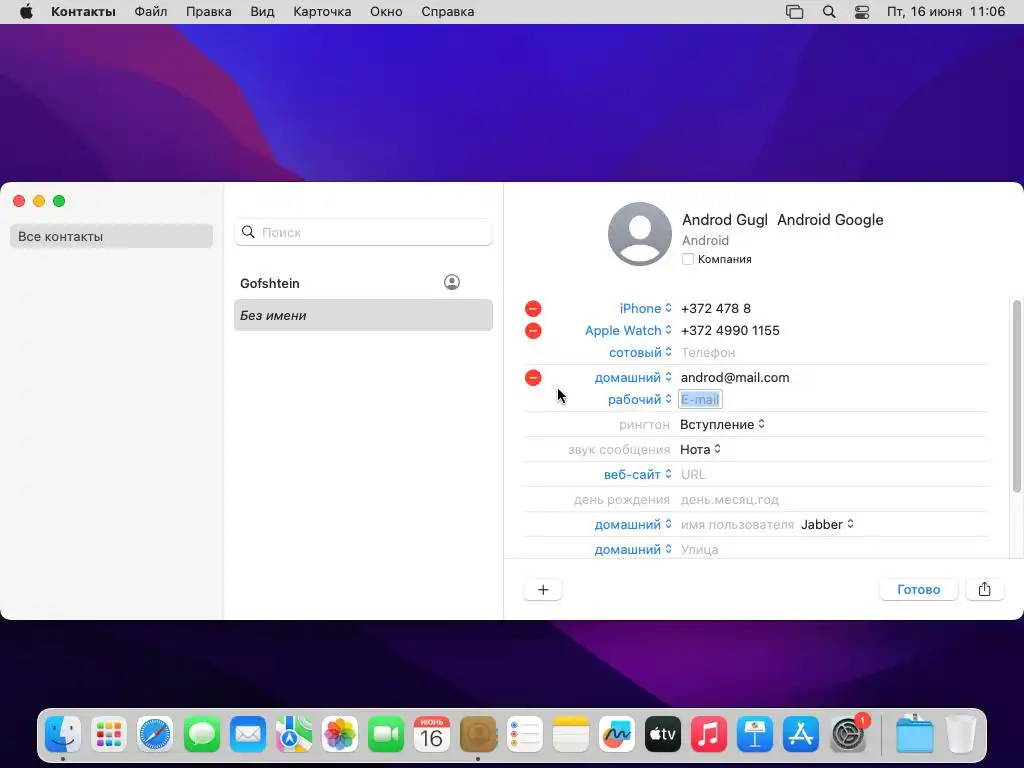Change the Apple Watch phone label
Screen dimensions: 1024x768
(x=628, y=330)
